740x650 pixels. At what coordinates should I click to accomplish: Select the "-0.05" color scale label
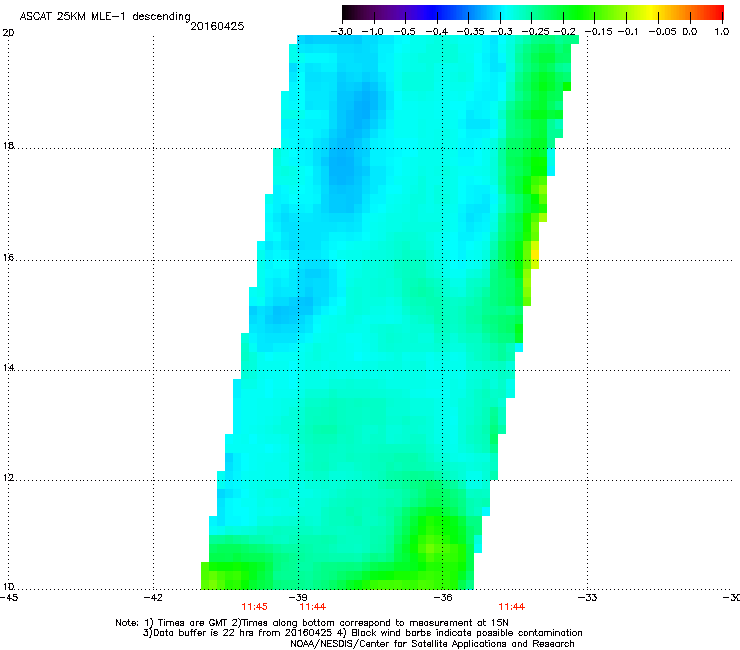click(663, 32)
